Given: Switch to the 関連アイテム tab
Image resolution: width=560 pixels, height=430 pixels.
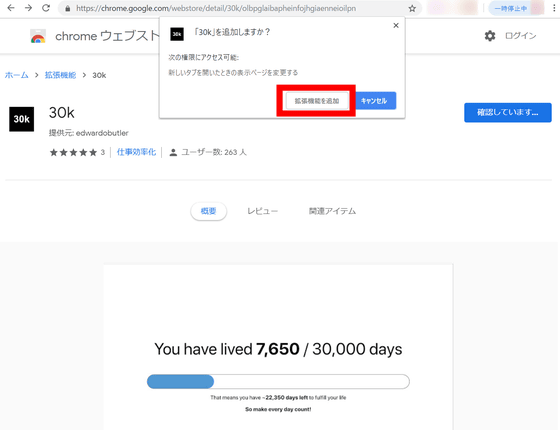Looking at the screenshot, I should point(332,211).
